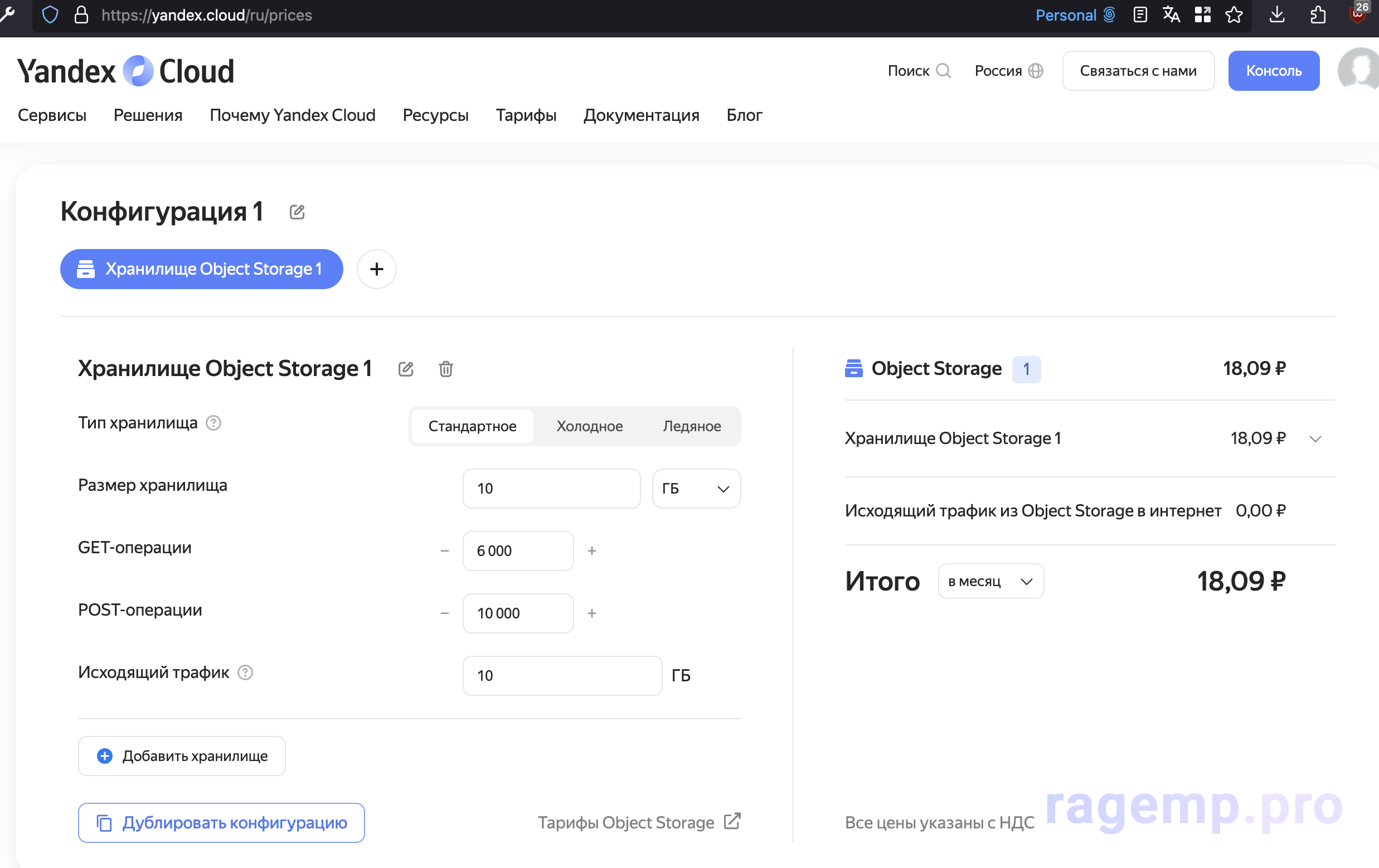Increase GET-операции with the plus stepper

[591, 551]
